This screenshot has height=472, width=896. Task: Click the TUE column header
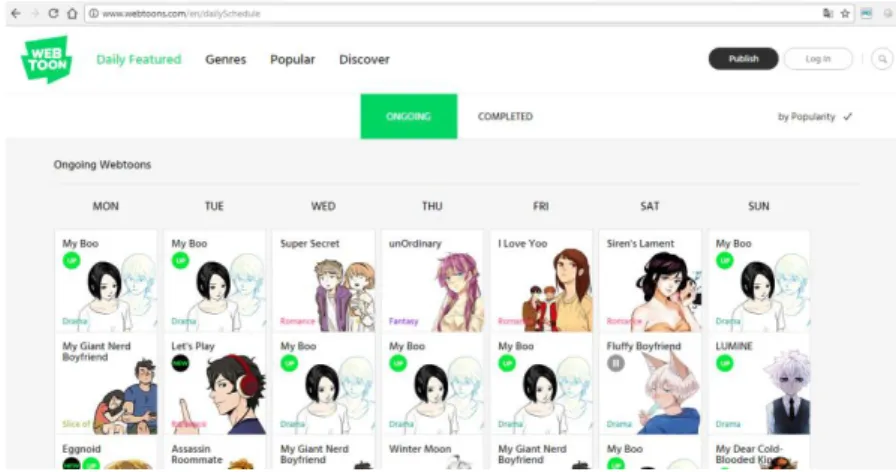pyautogui.click(x=214, y=206)
